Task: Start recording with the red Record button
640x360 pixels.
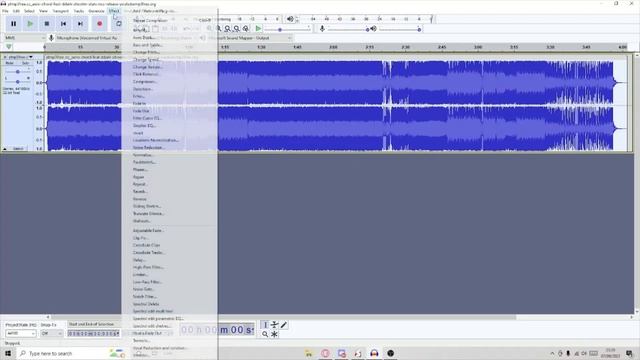Action: tap(100, 24)
